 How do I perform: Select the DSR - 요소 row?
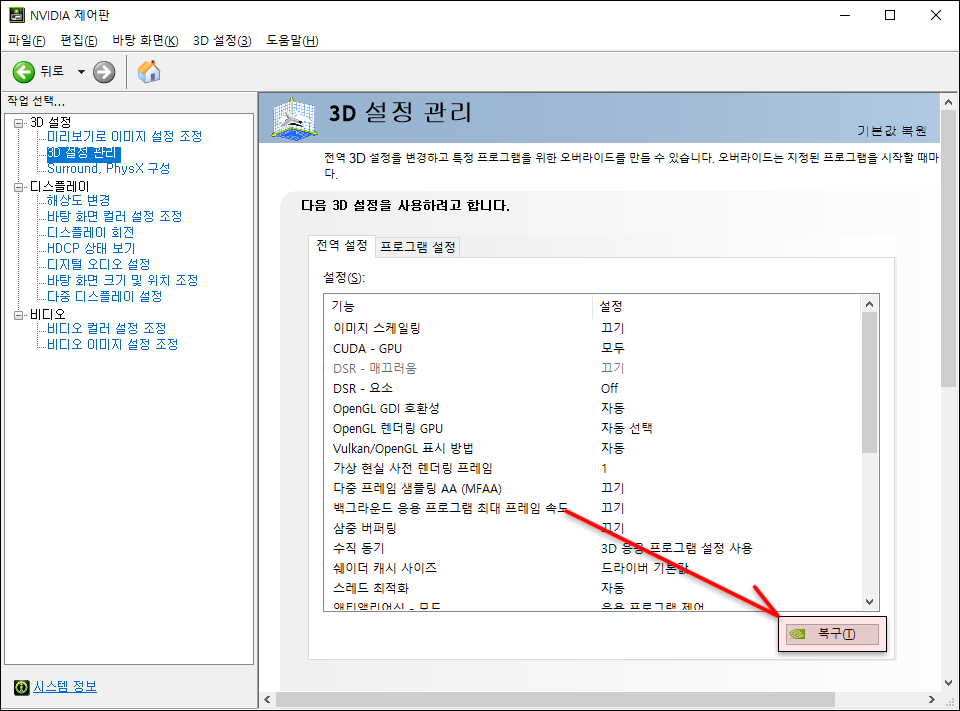click(x=592, y=388)
